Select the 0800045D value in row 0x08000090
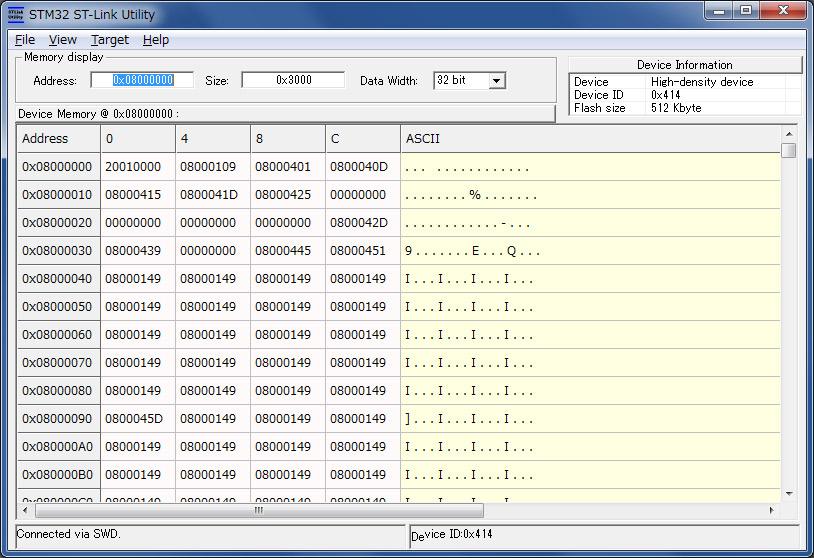 coord(133,419)
